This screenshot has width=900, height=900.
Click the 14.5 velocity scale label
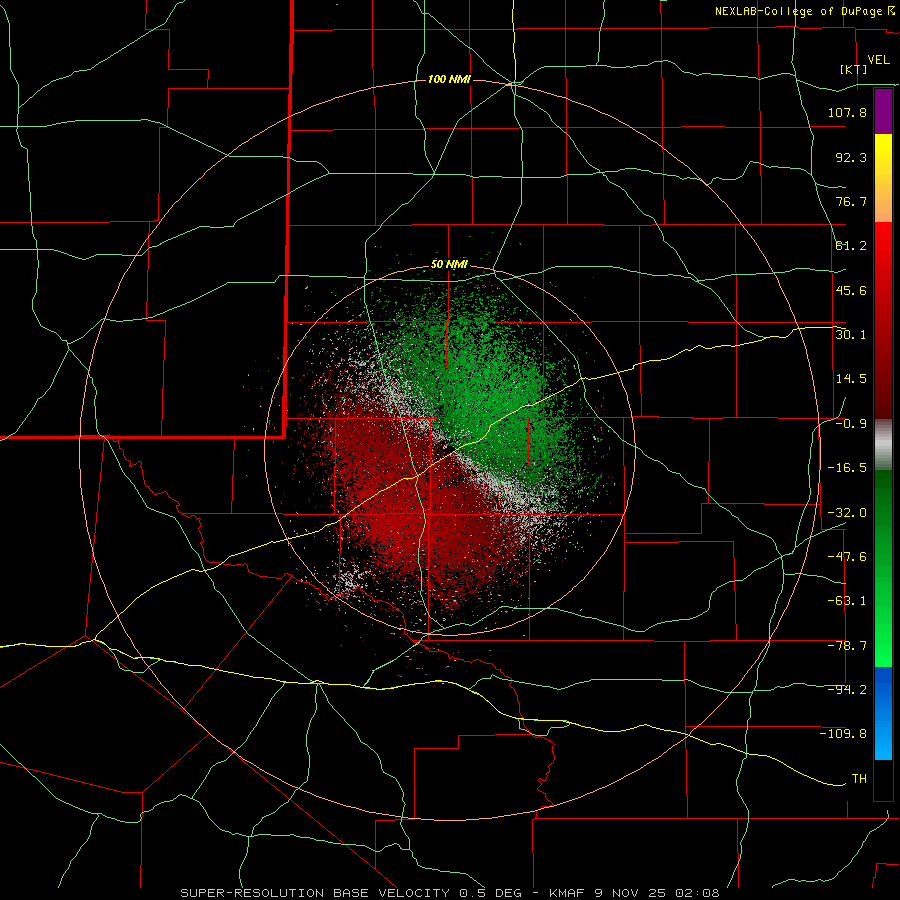point(851,379)
